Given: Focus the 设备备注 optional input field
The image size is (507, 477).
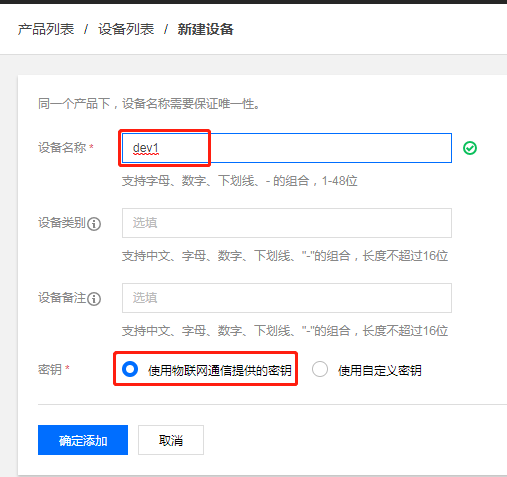Looking at the screenshot, I should pos(287,298).
